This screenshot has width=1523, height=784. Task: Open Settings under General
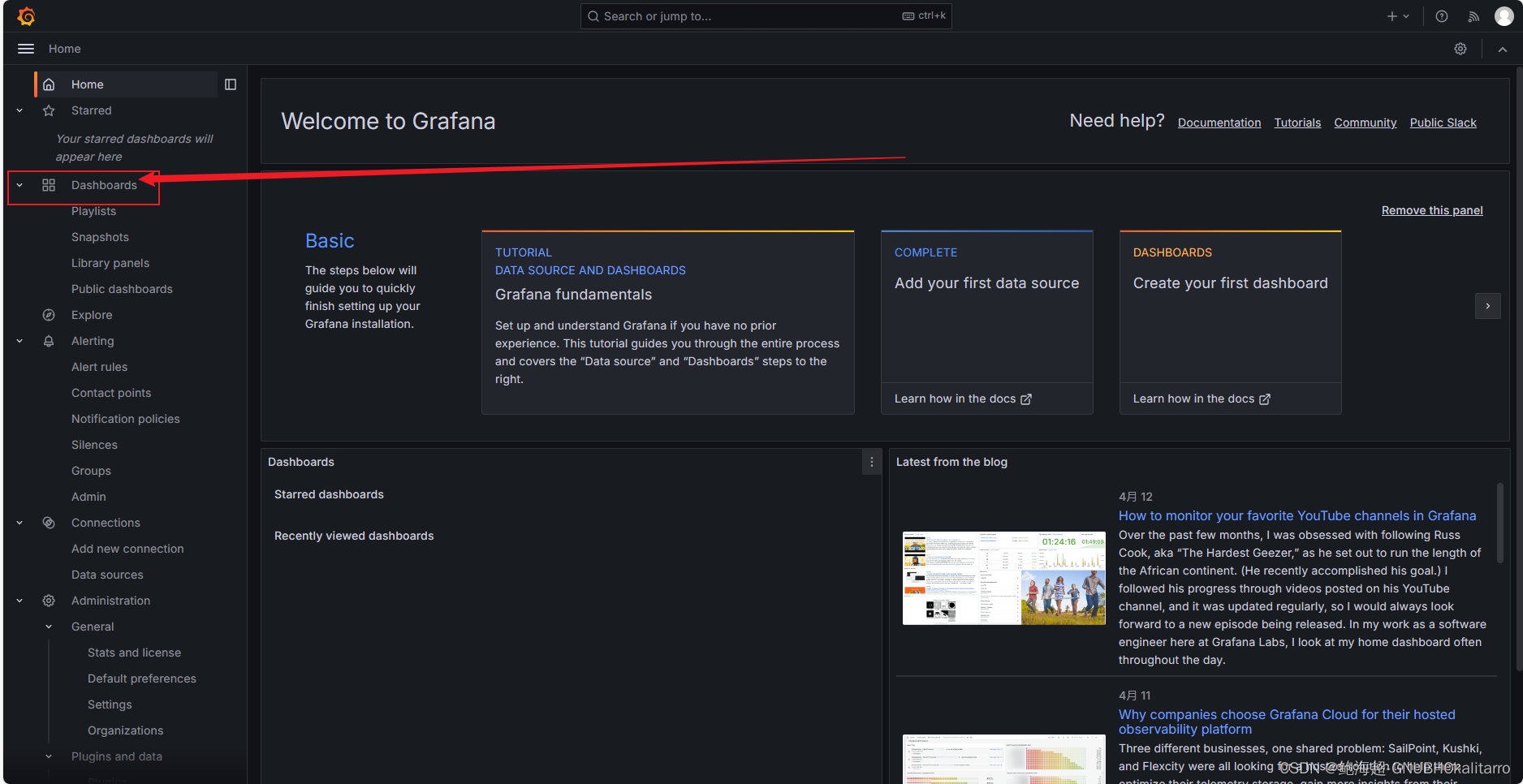[110, 704]
